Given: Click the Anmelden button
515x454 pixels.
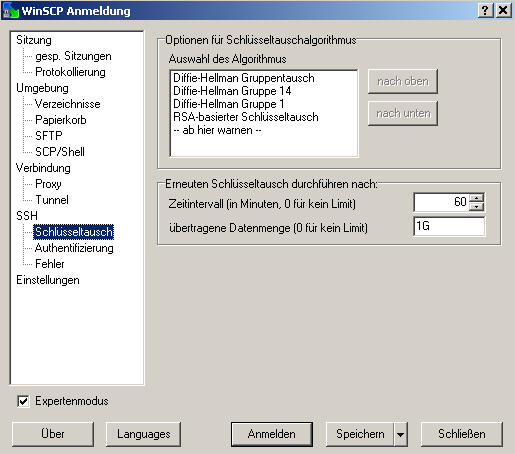Looking at the screenshot, I should point(272,434).
